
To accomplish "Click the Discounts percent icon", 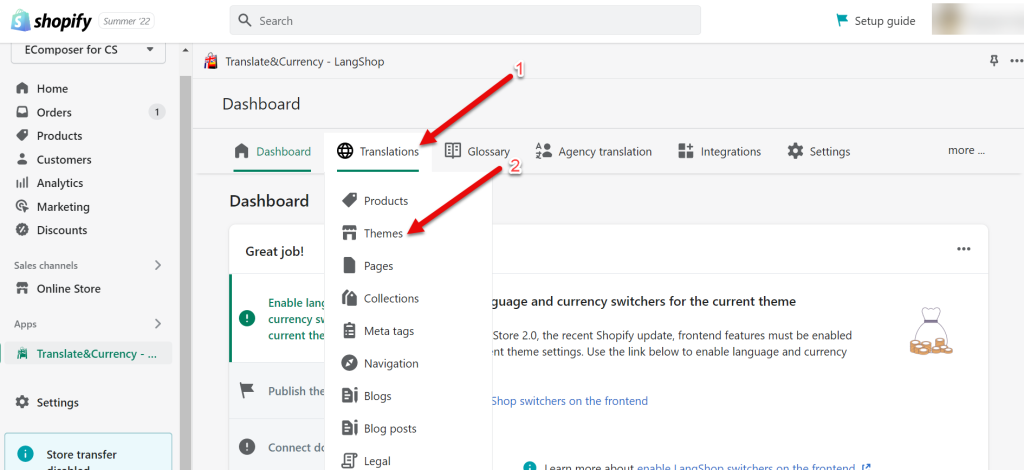I will pos(22,230).
